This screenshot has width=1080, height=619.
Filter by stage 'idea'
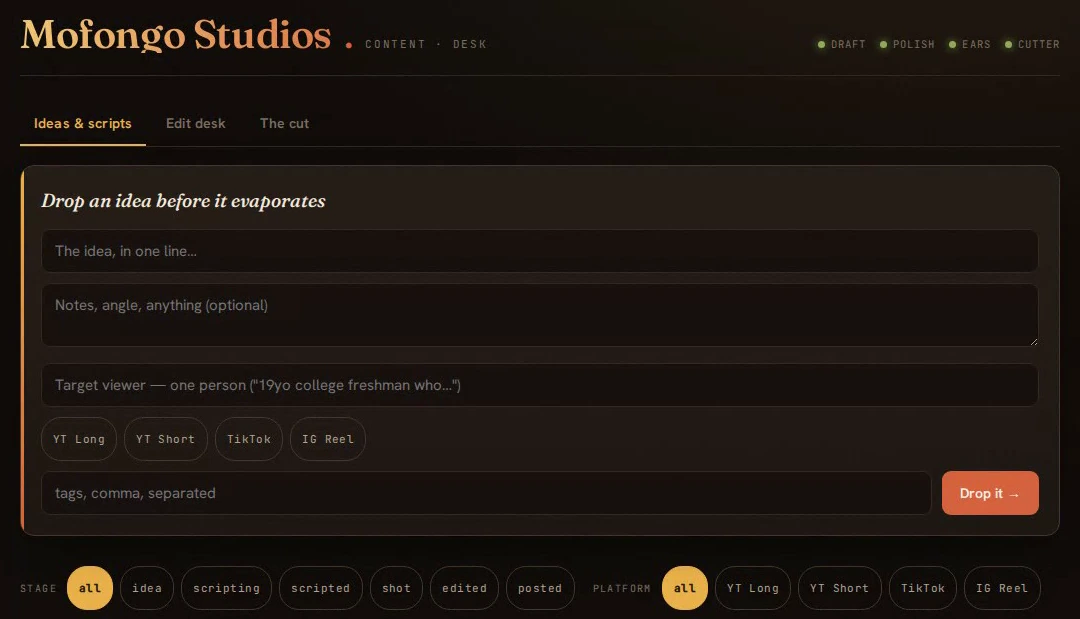tap(147, 588)
